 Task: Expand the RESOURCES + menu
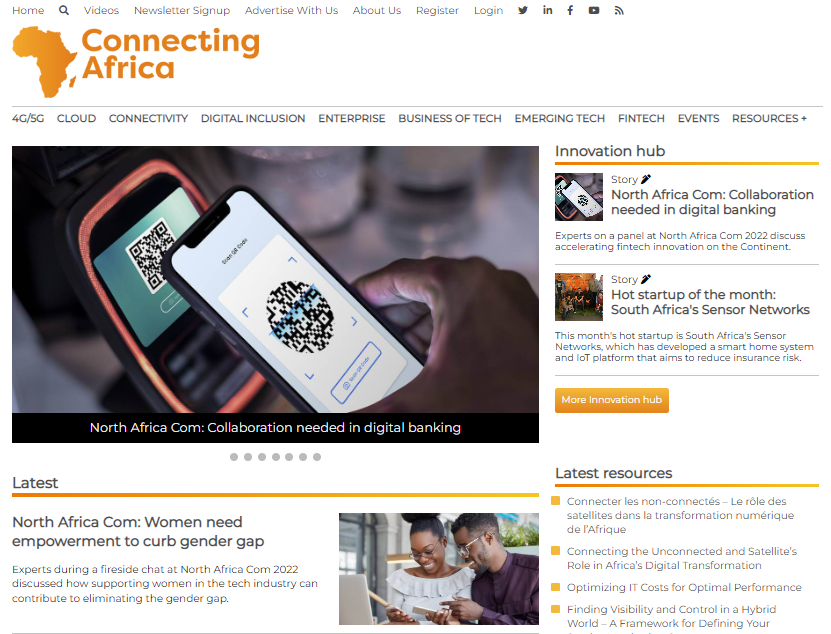coord(769,118)
